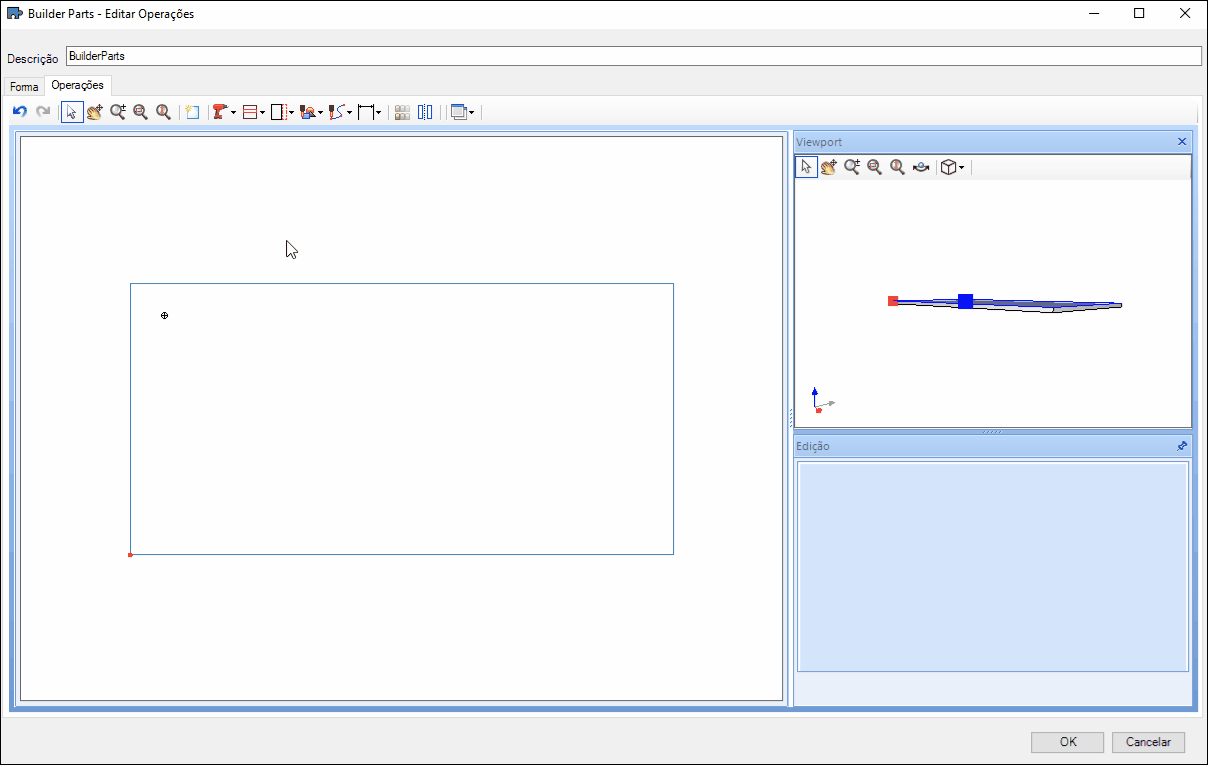Click the red origin point on panel corner

point(130,554)
